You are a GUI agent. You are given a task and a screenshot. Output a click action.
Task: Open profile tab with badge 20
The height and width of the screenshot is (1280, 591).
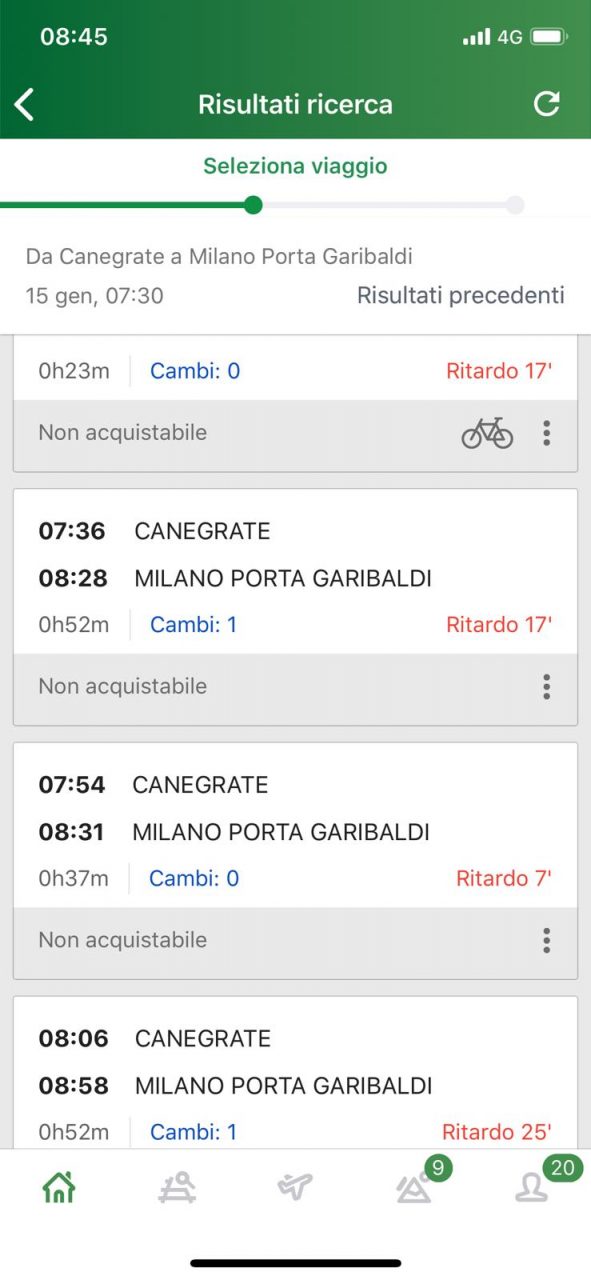tap(532, 1187)
